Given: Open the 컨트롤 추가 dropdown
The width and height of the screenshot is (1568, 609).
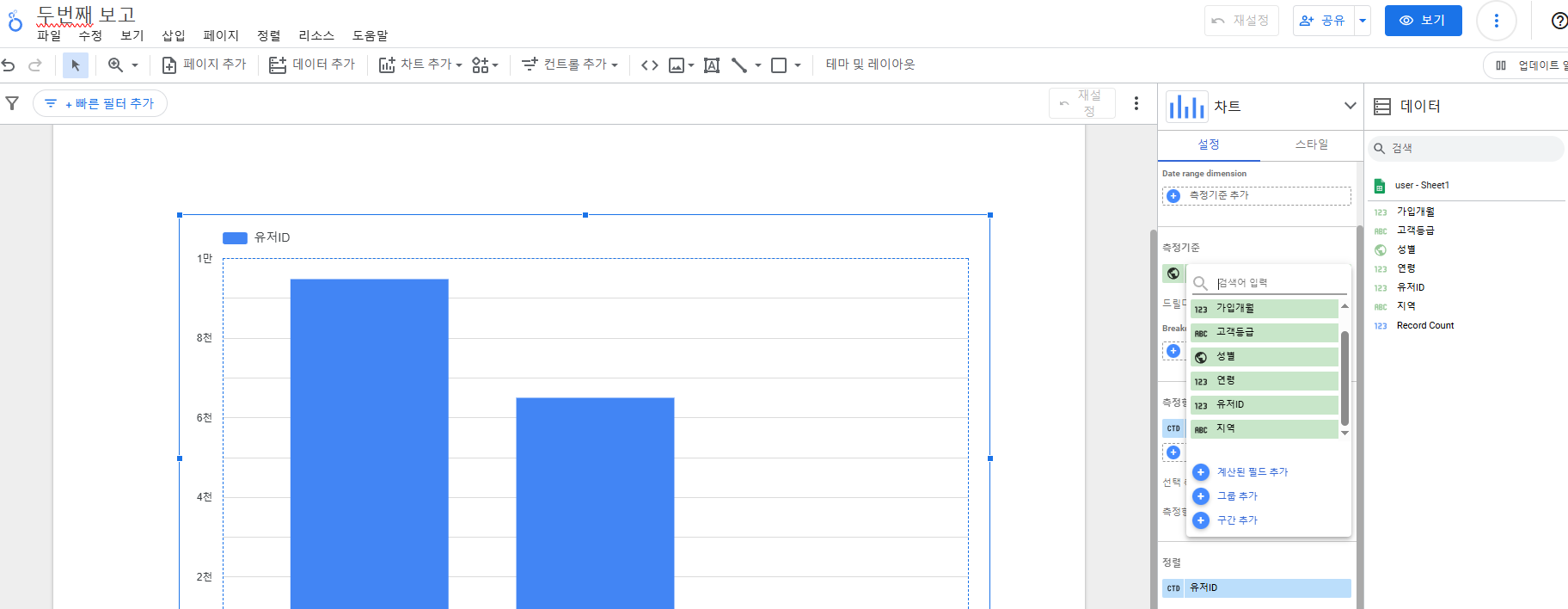Looking at the screenshot, I should [570, 65].
